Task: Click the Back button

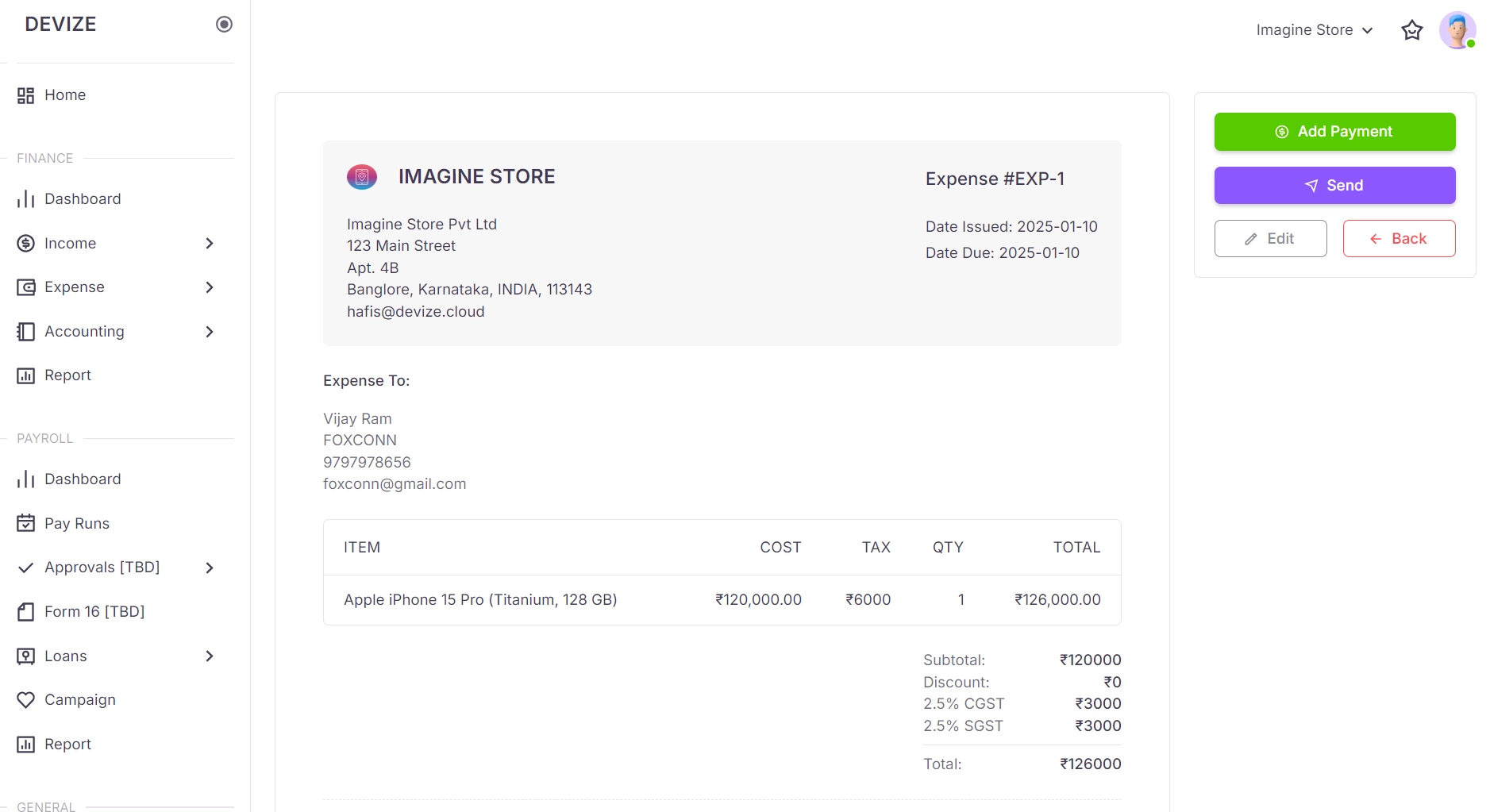Action: pyautogui.click(x=1400, y=239)
